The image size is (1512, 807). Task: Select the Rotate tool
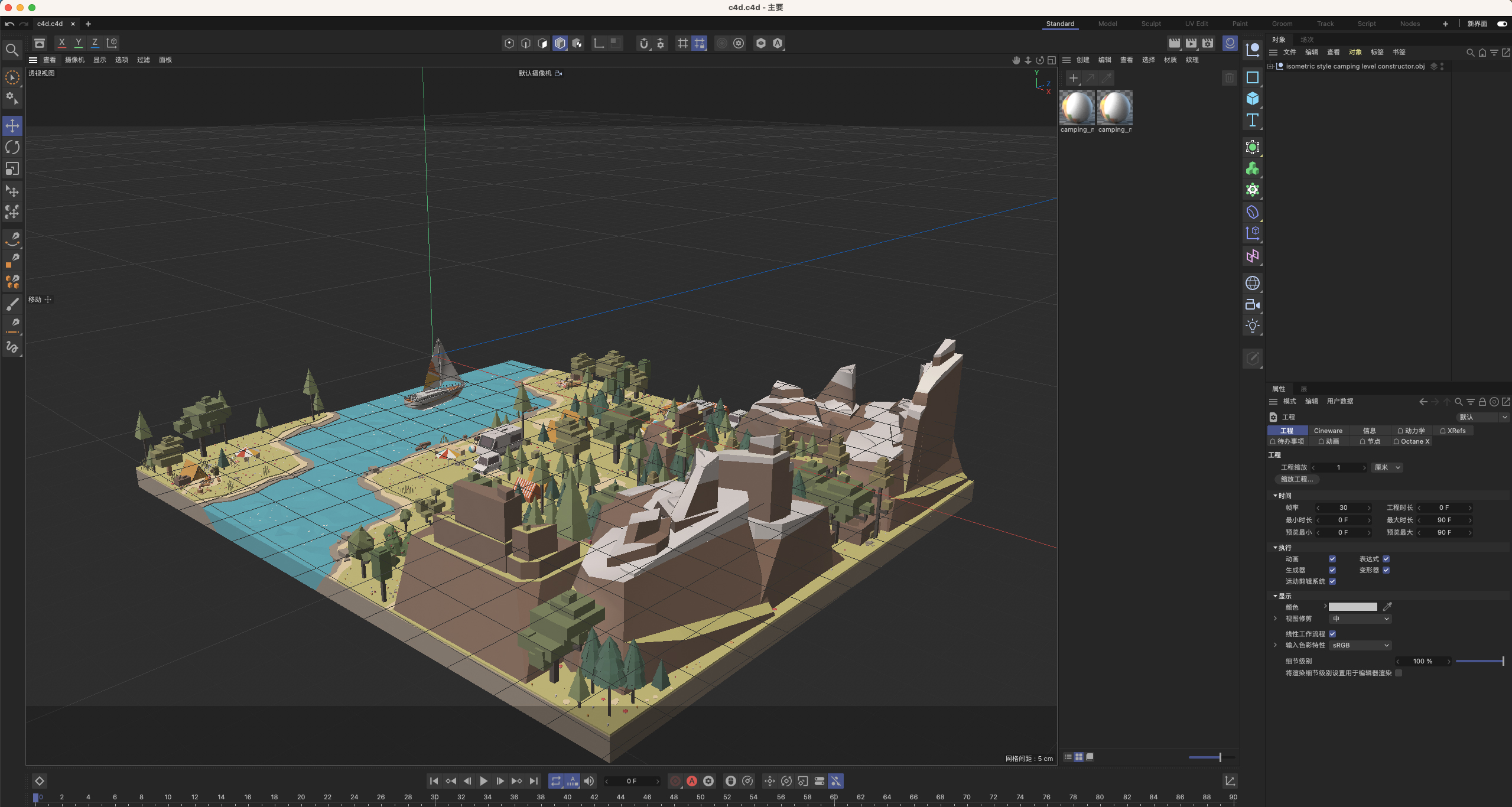pyautogui.click(x=12, y=147)
